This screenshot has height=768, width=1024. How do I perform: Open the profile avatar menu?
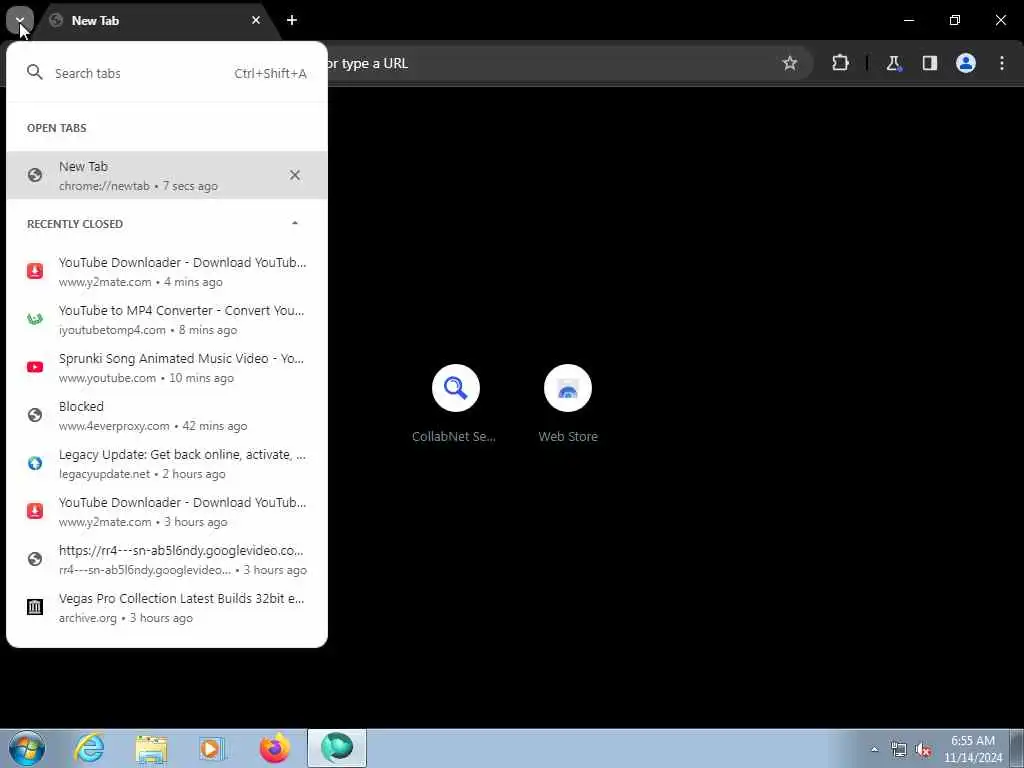(x=966, y=63)
